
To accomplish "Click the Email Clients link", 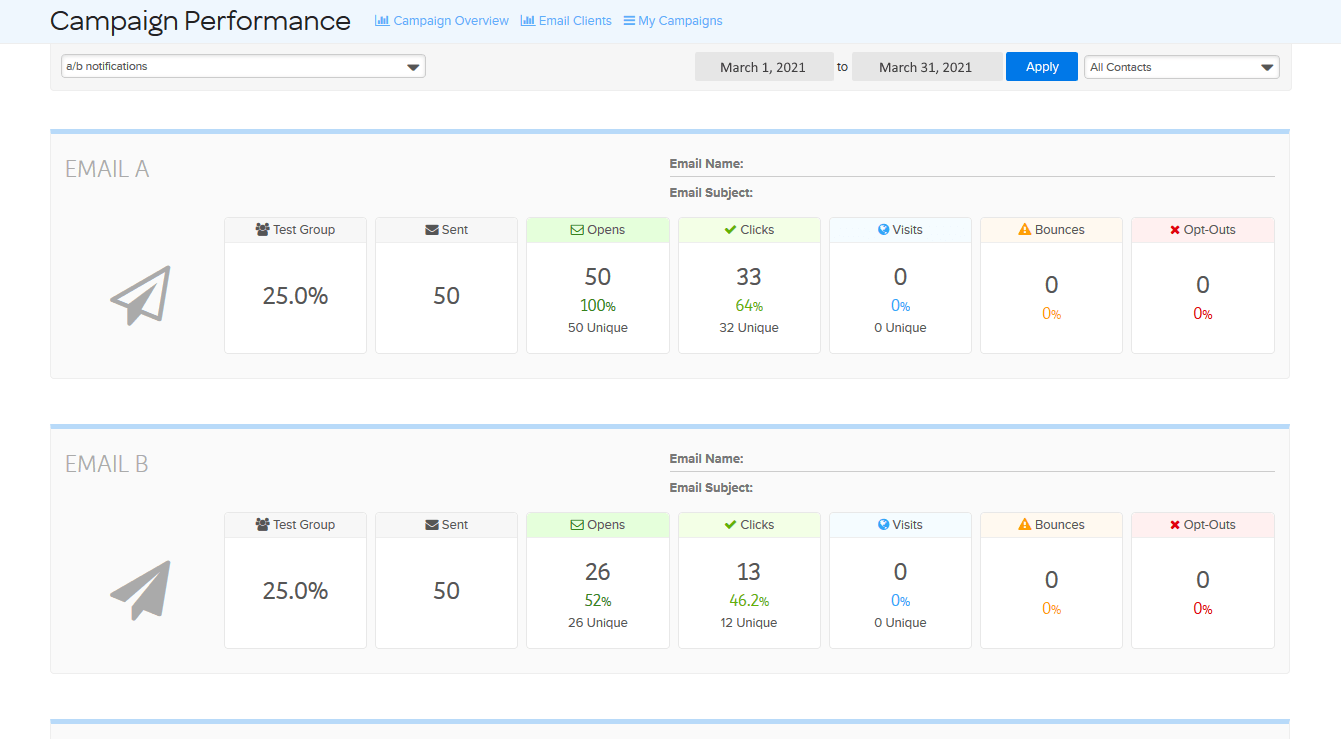I will pos(573,20).
